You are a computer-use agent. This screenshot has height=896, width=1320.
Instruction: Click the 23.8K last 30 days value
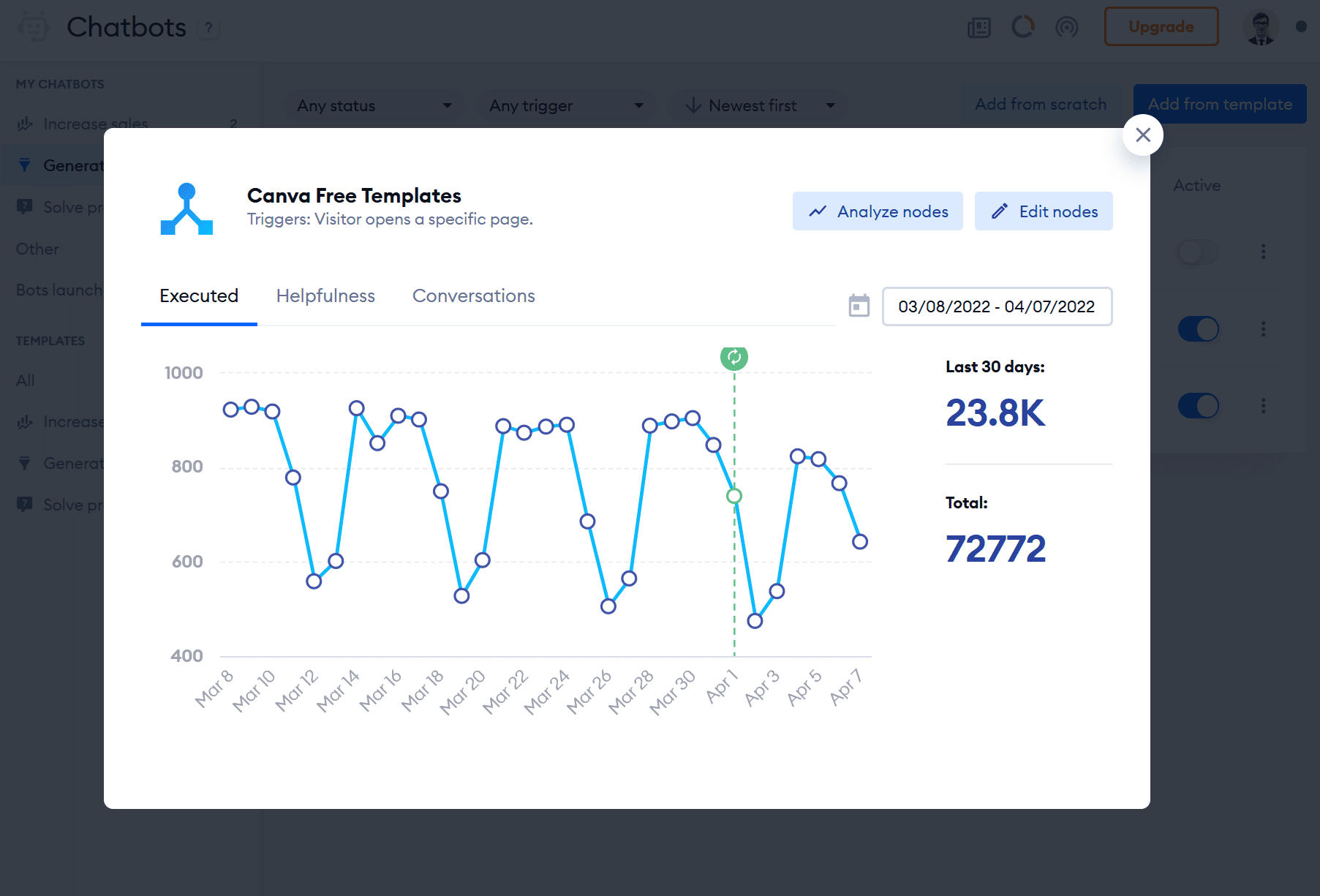pyautogui.click(x=995, y=413)
